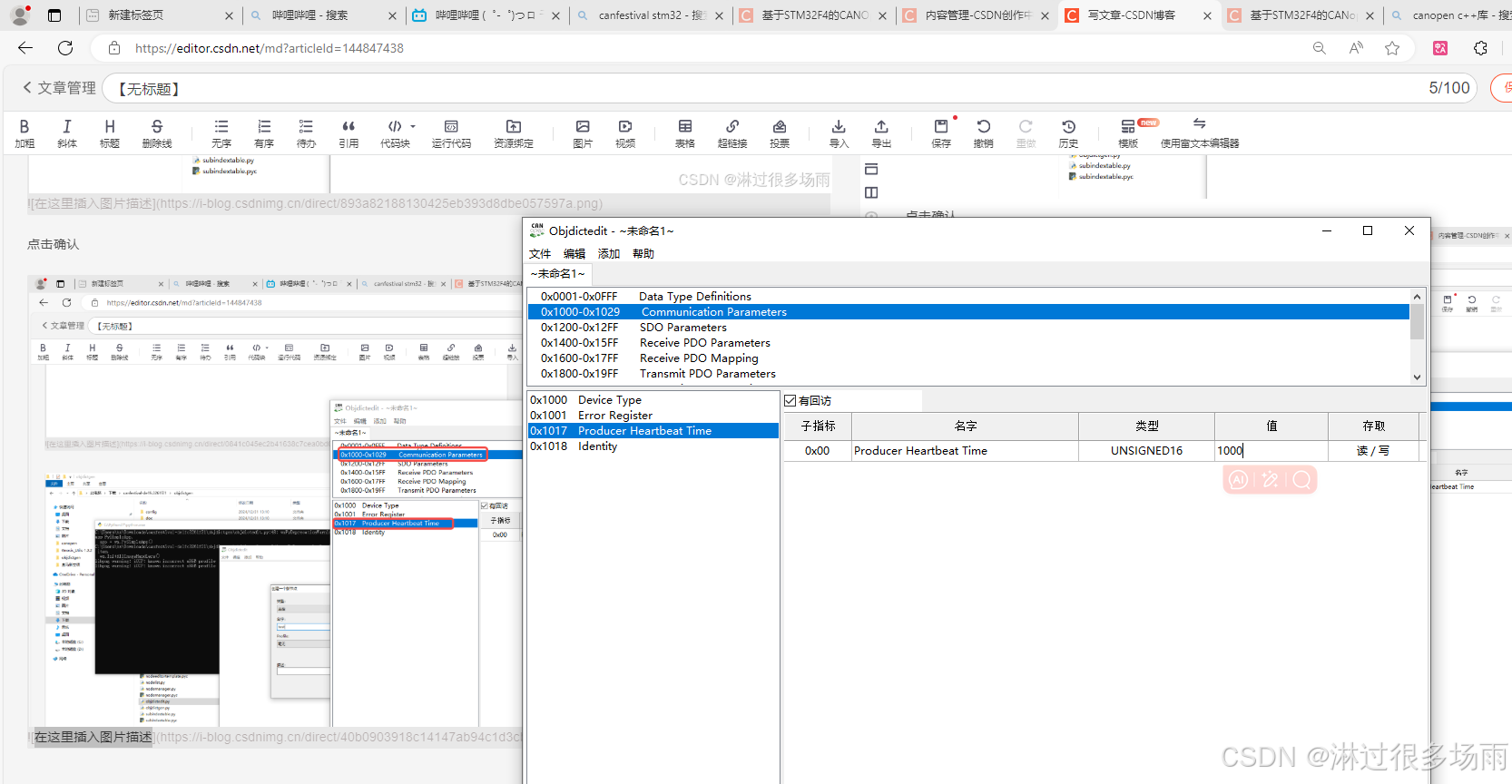Click the scrollbar thumb of the index range list

point(1417,321)
